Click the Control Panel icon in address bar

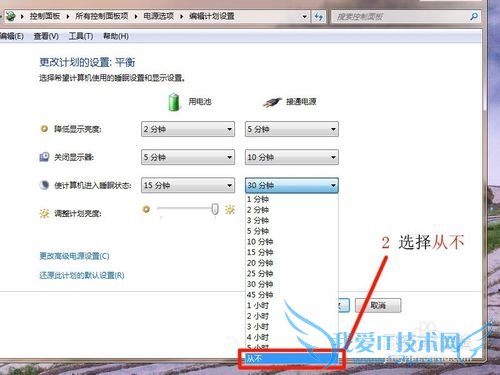[11, 16]
